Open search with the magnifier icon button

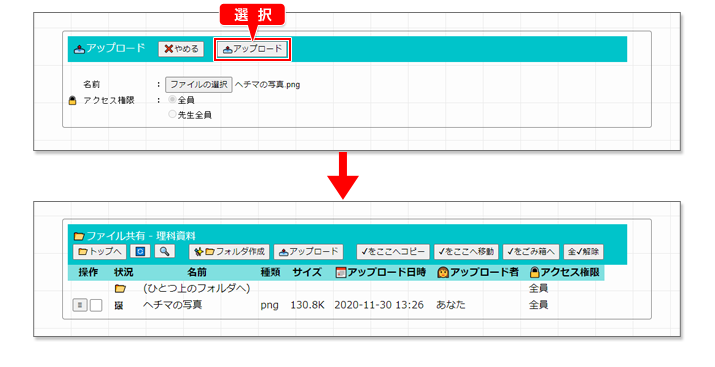[165, 251]
